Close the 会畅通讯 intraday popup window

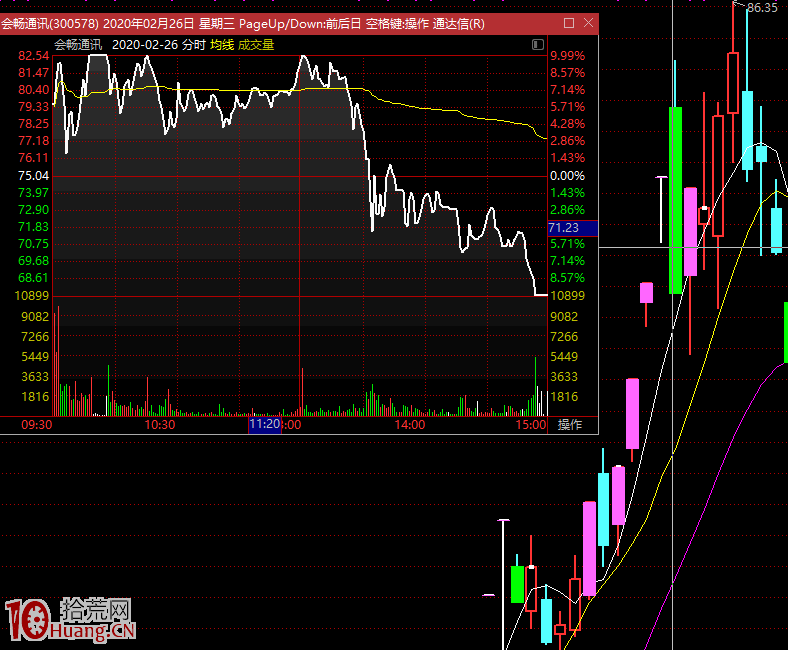click(588, 23)
